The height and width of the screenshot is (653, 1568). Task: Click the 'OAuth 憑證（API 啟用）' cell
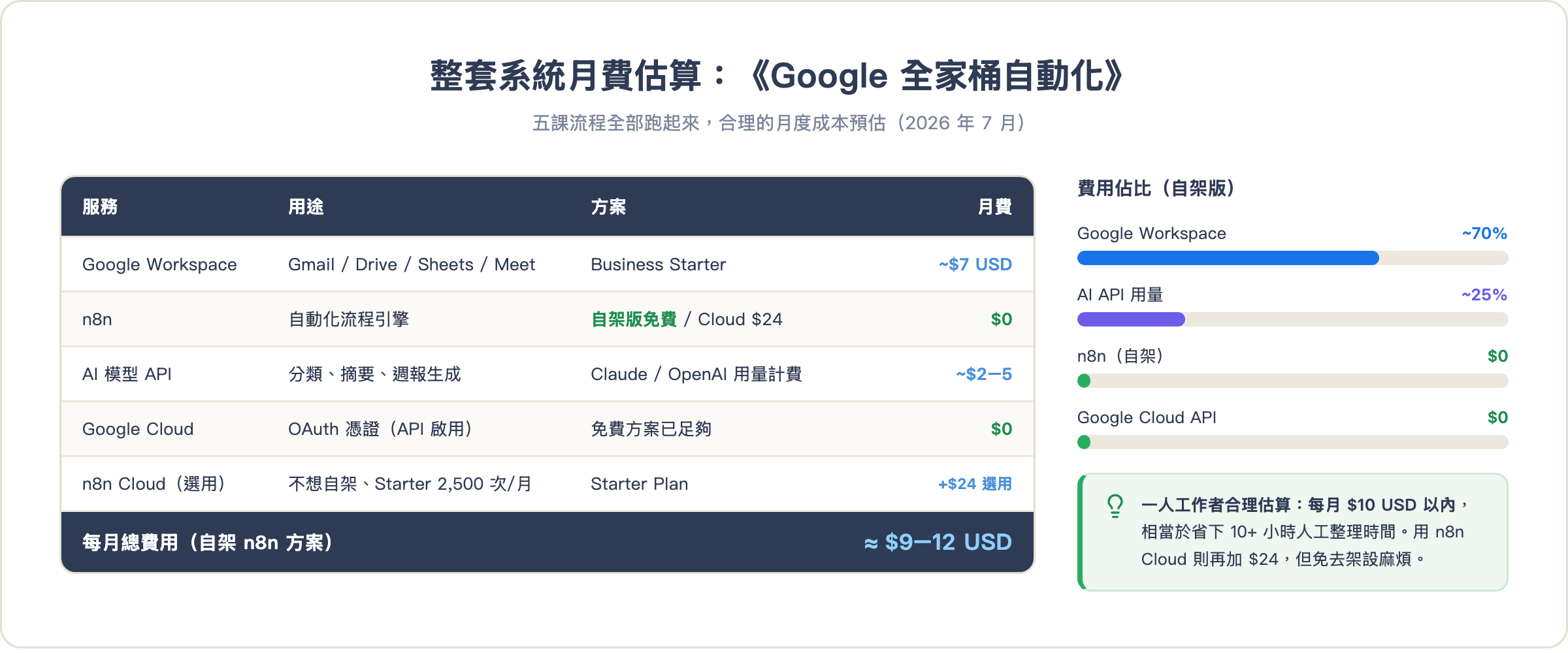click(381, 429)
